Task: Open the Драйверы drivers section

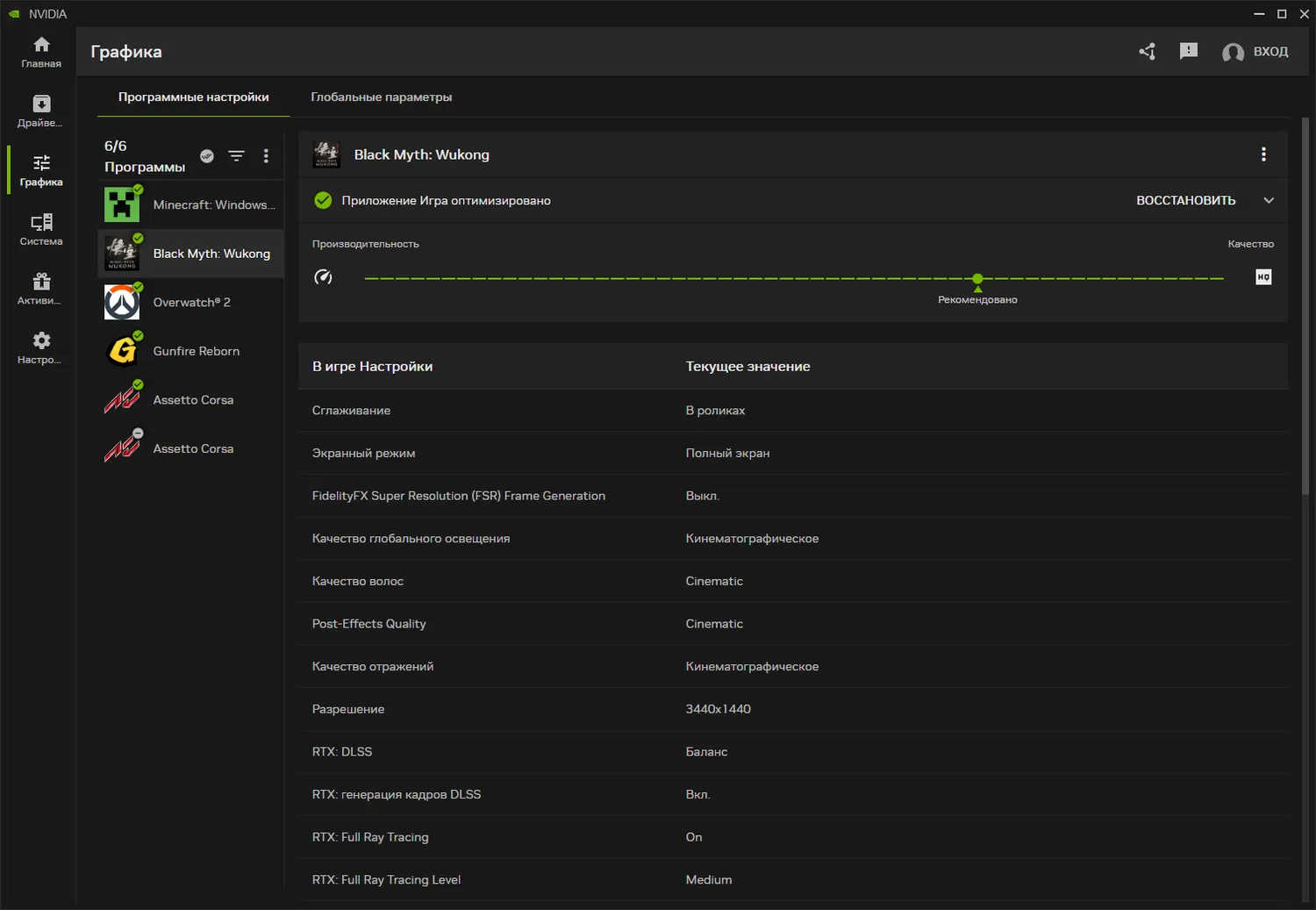Action: click(x=41, y=111)
